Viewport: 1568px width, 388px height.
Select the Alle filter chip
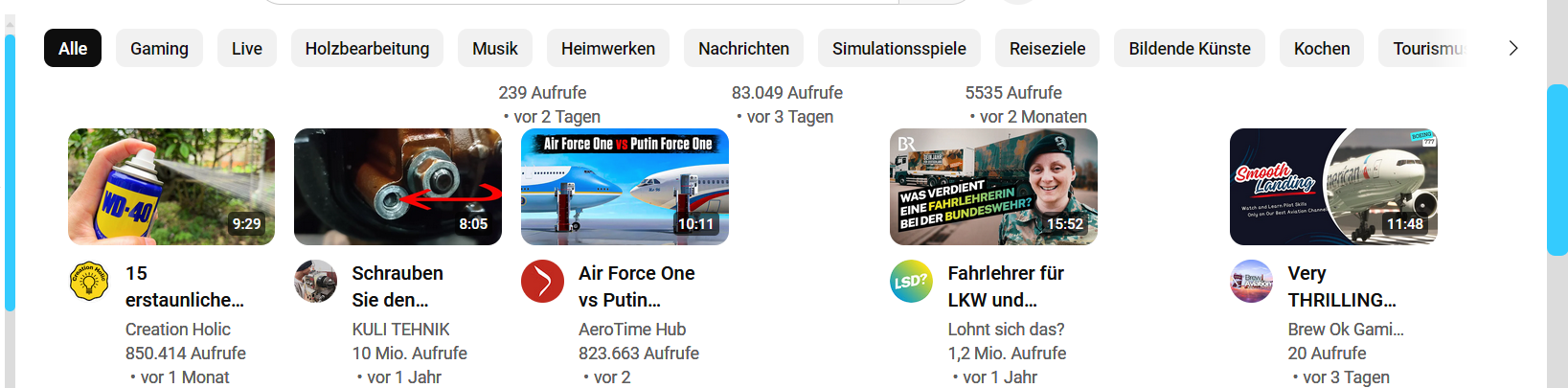tap(73, 48)
